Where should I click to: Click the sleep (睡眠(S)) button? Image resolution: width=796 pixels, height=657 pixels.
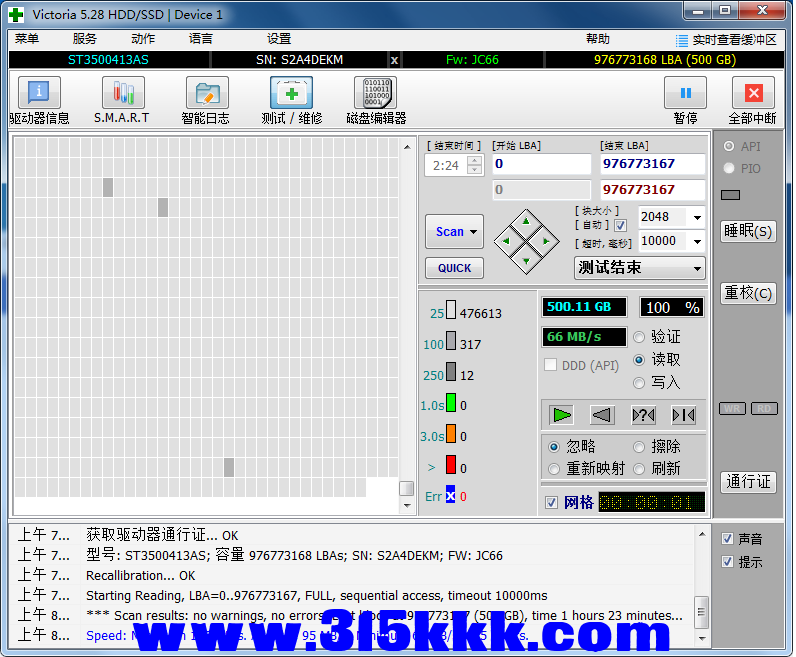748,232
